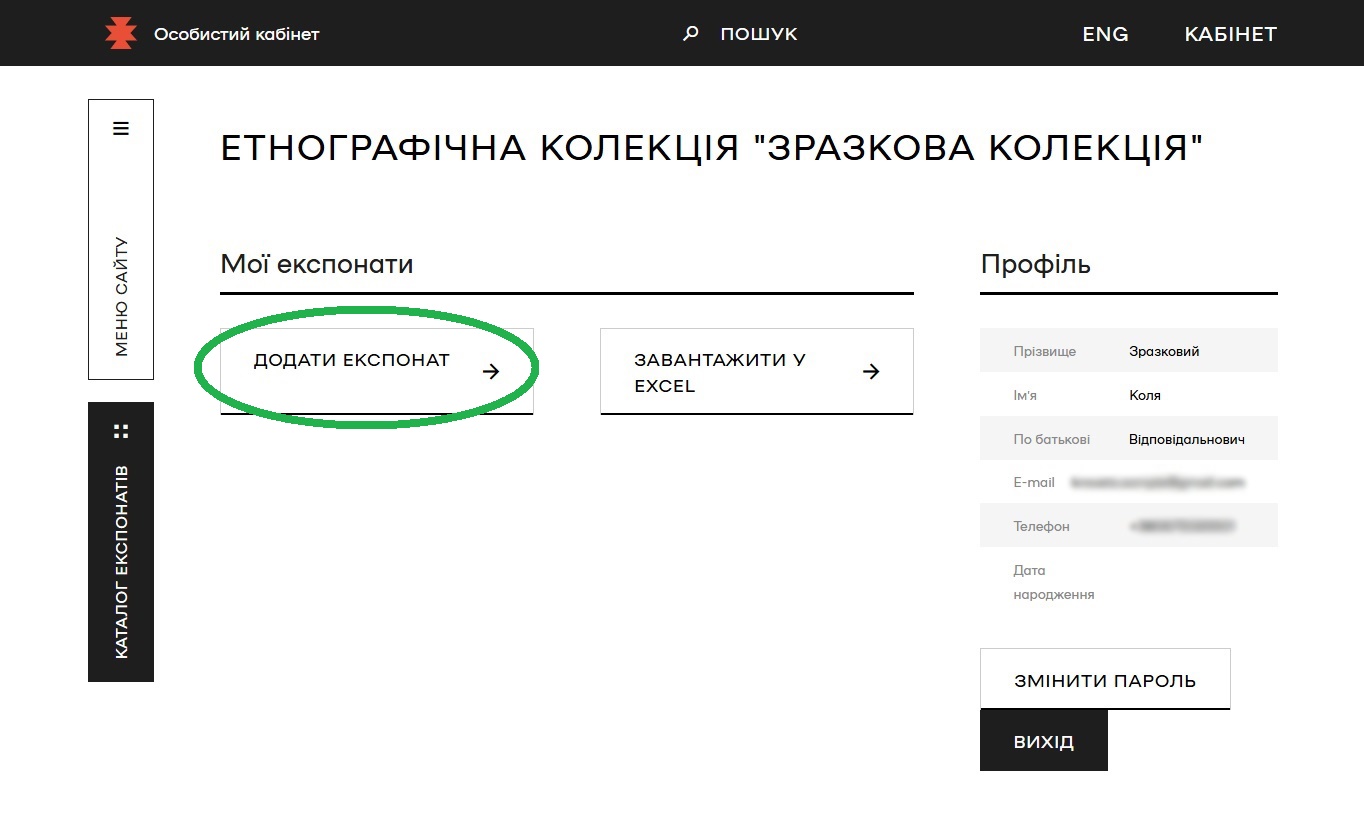The width and height of the screenshot is (1364, 836).
Task: Click the patronymic value Відповідальнович
Action: point(1186,439)
